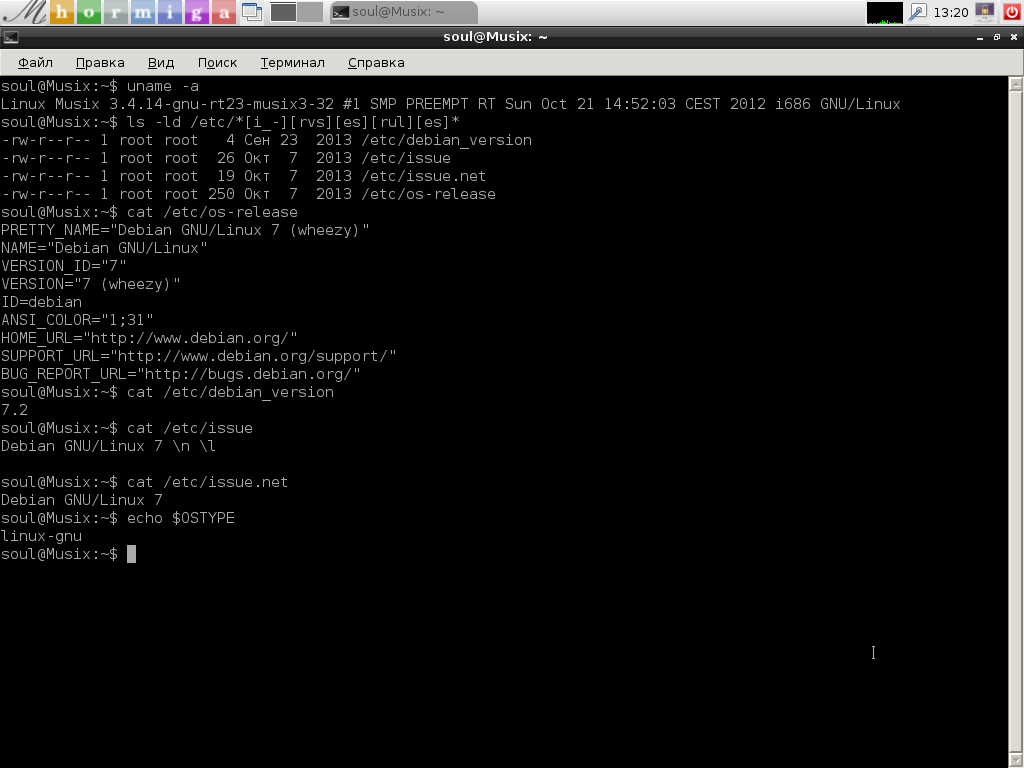The width and height of the screenshot is (1024, 768).
Task: Click the network connection plug icon
Action: 918,12
